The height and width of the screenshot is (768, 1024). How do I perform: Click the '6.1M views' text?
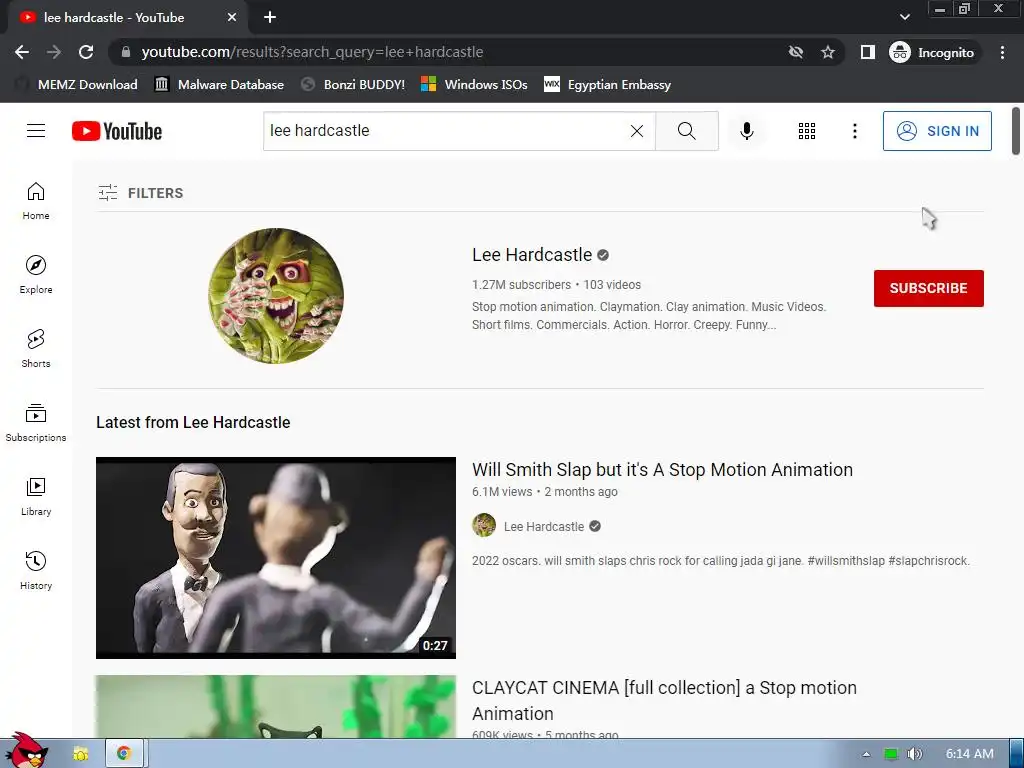[502, 492]
